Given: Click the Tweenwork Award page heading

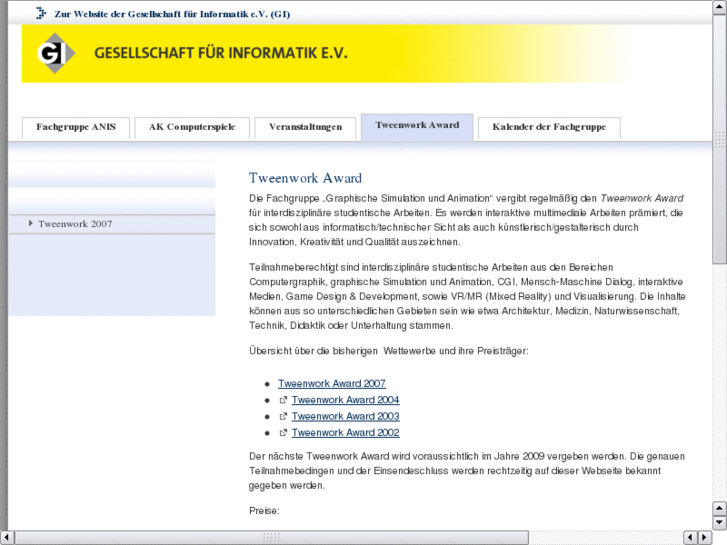Looking at the screenshot, I should pos(305,178).
